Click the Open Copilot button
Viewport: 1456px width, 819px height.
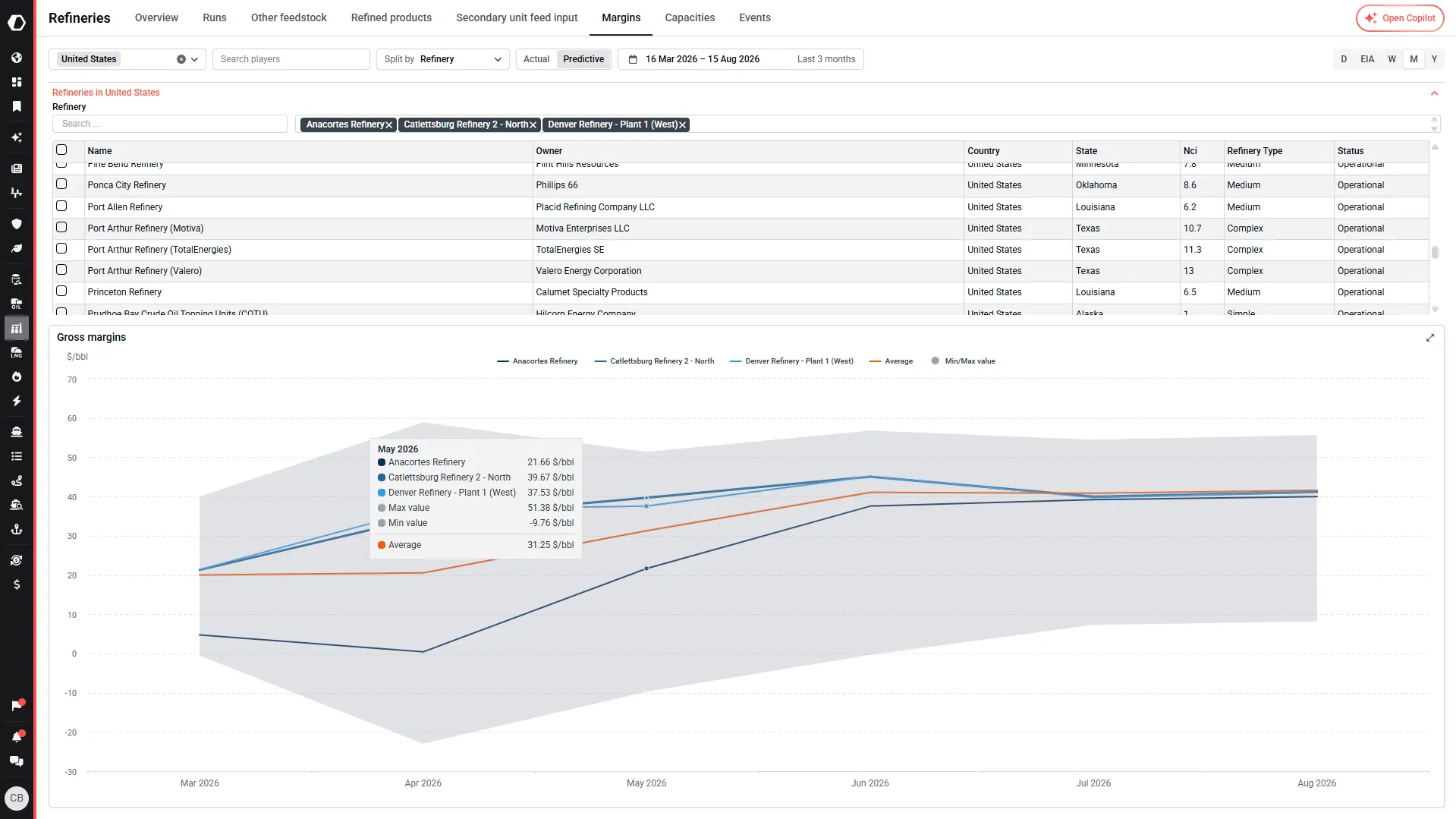click(1400, 18)
